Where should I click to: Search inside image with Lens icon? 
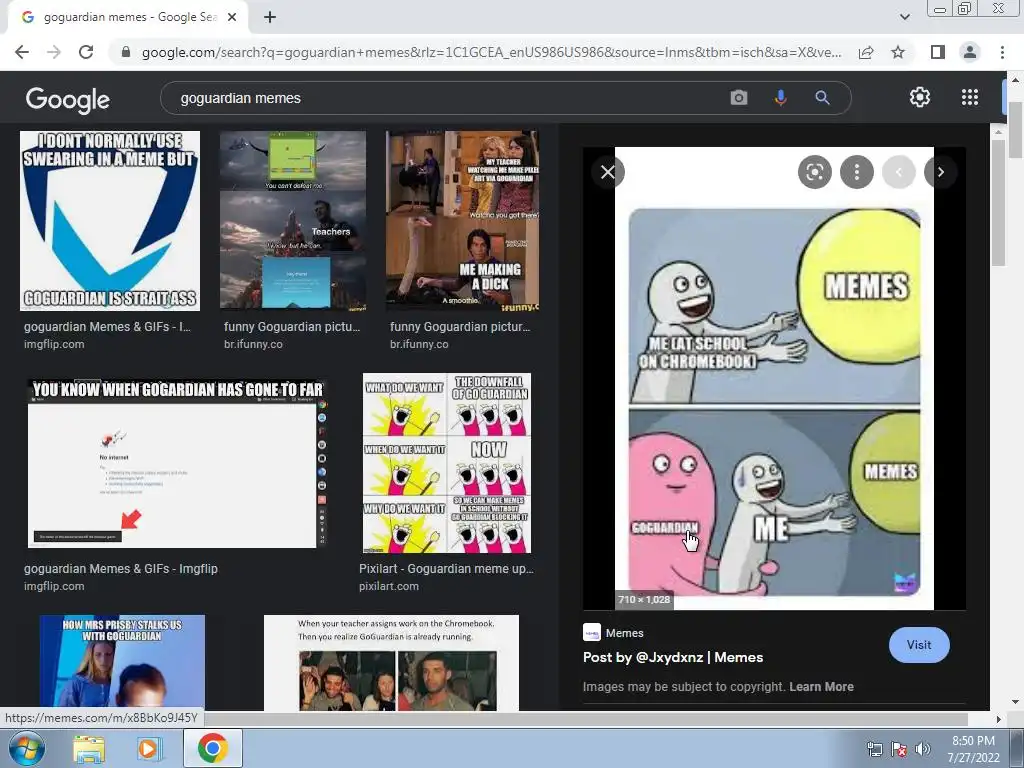pyautogui.click(x=814, y=172)
